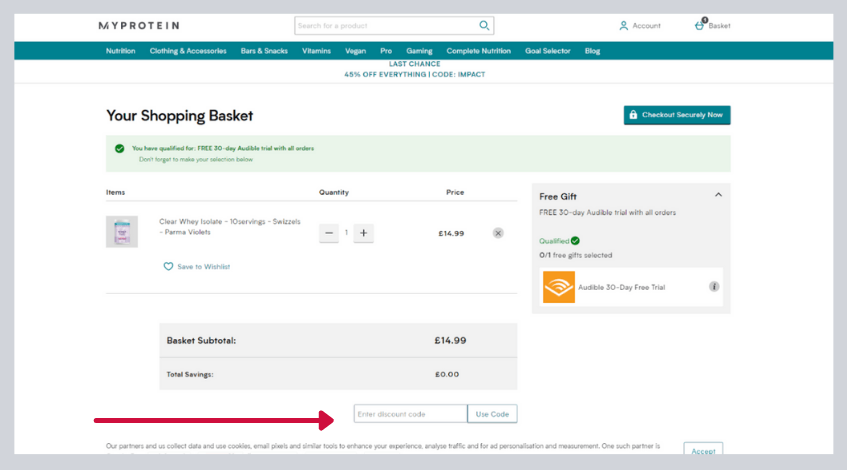847x470 pixels.
Task: Click the MYPROTEIN logo
Action: 138,25
